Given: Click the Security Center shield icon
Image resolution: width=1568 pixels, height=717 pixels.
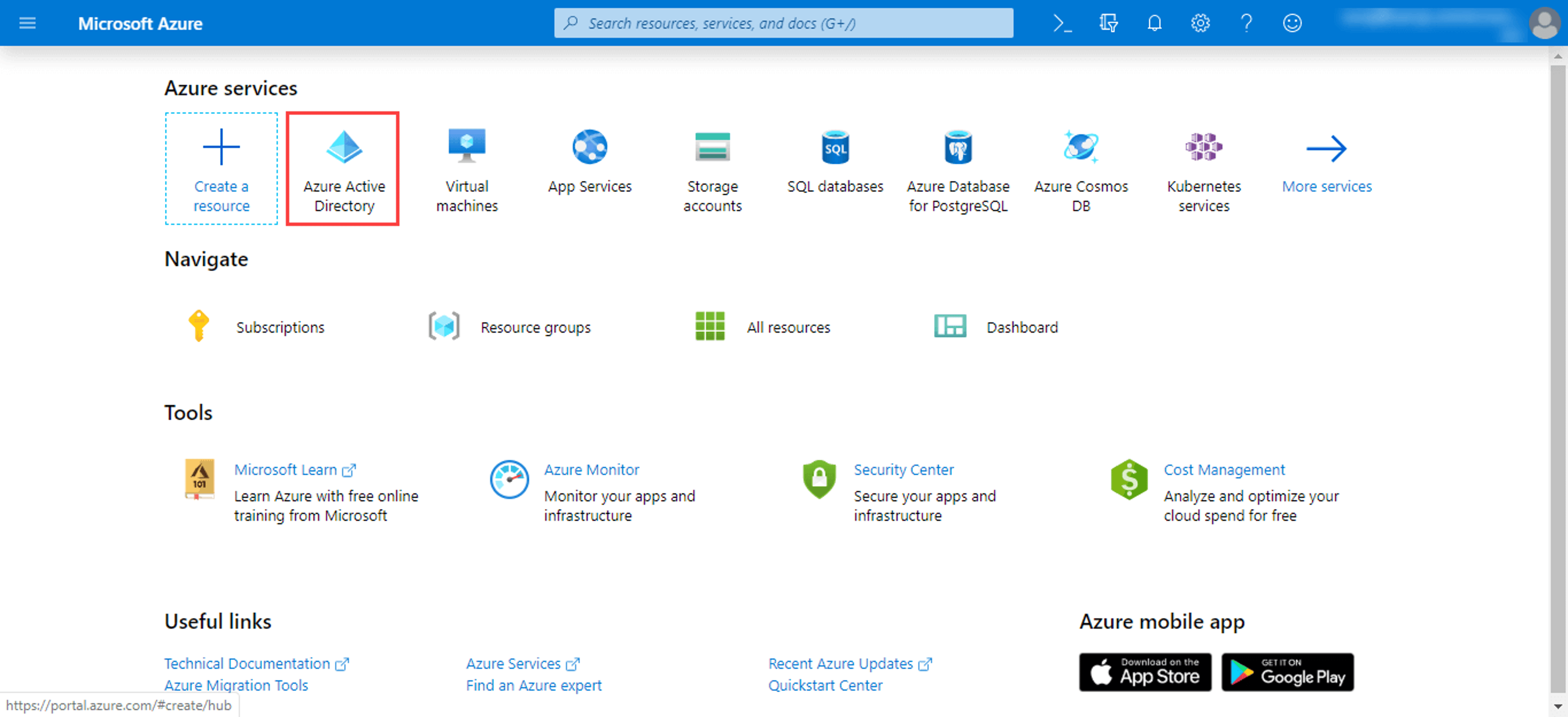Looking at the screenshot, I should pos(819,480).
